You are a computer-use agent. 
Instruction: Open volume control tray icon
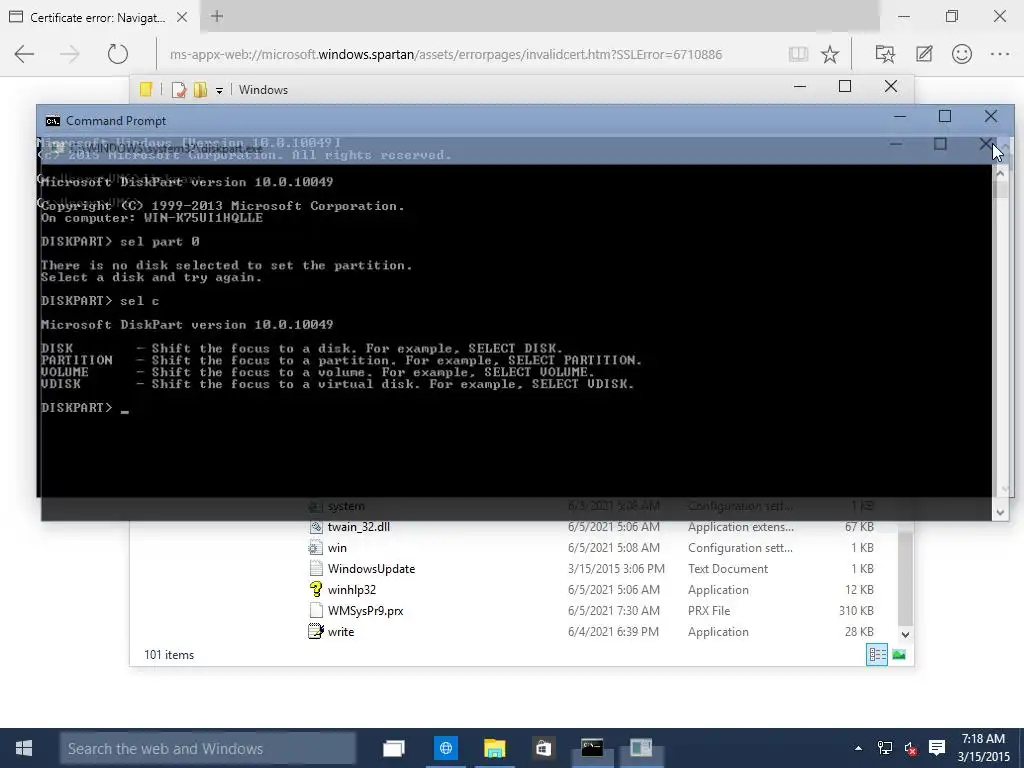pos(910,748)
